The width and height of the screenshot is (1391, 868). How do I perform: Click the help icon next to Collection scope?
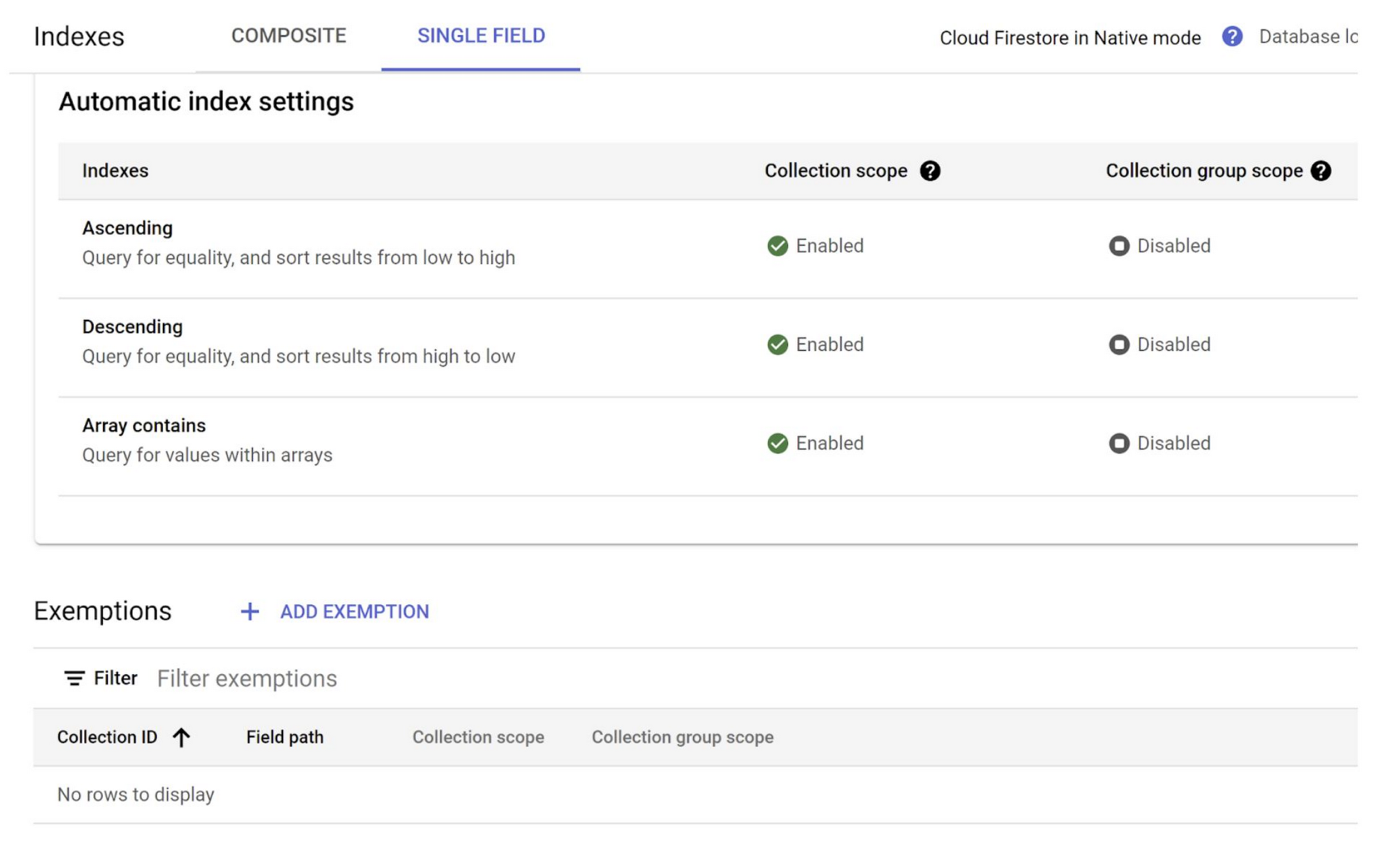[x=927, y=171]
